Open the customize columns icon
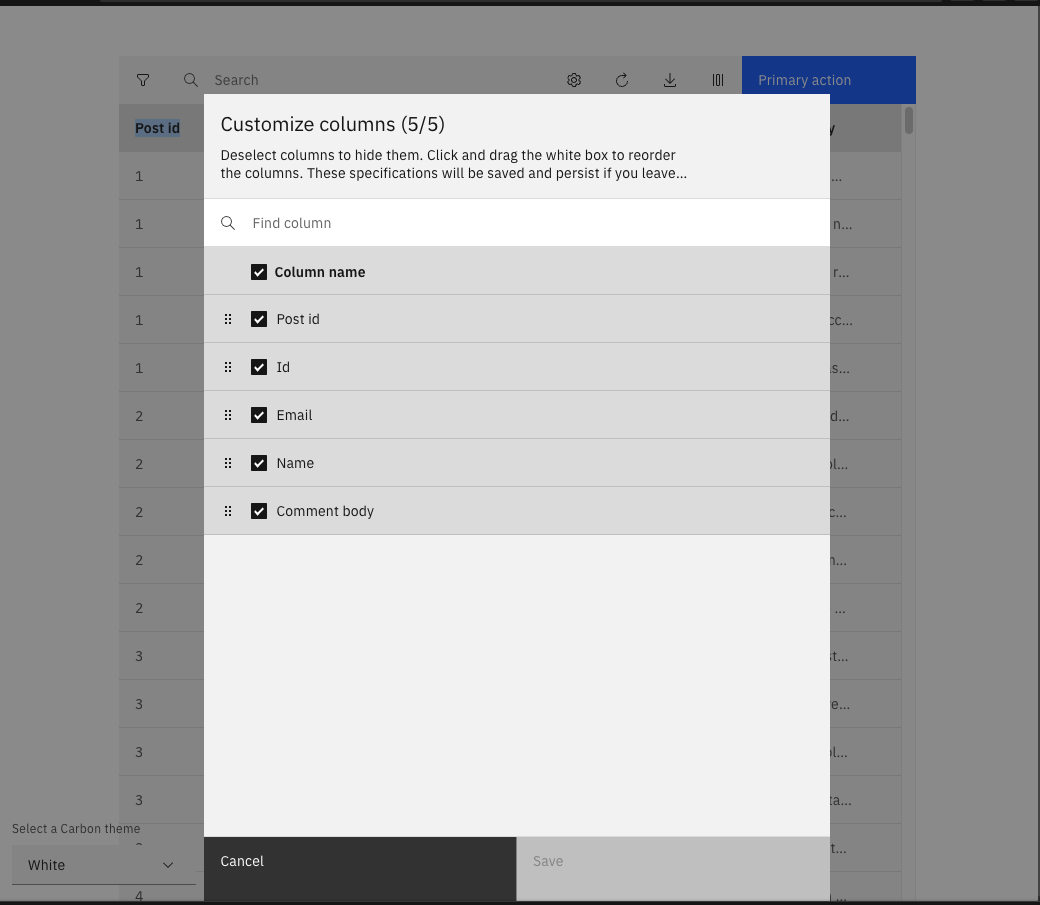The width and height of the screenshot is (1040, 905). point(717,80)
